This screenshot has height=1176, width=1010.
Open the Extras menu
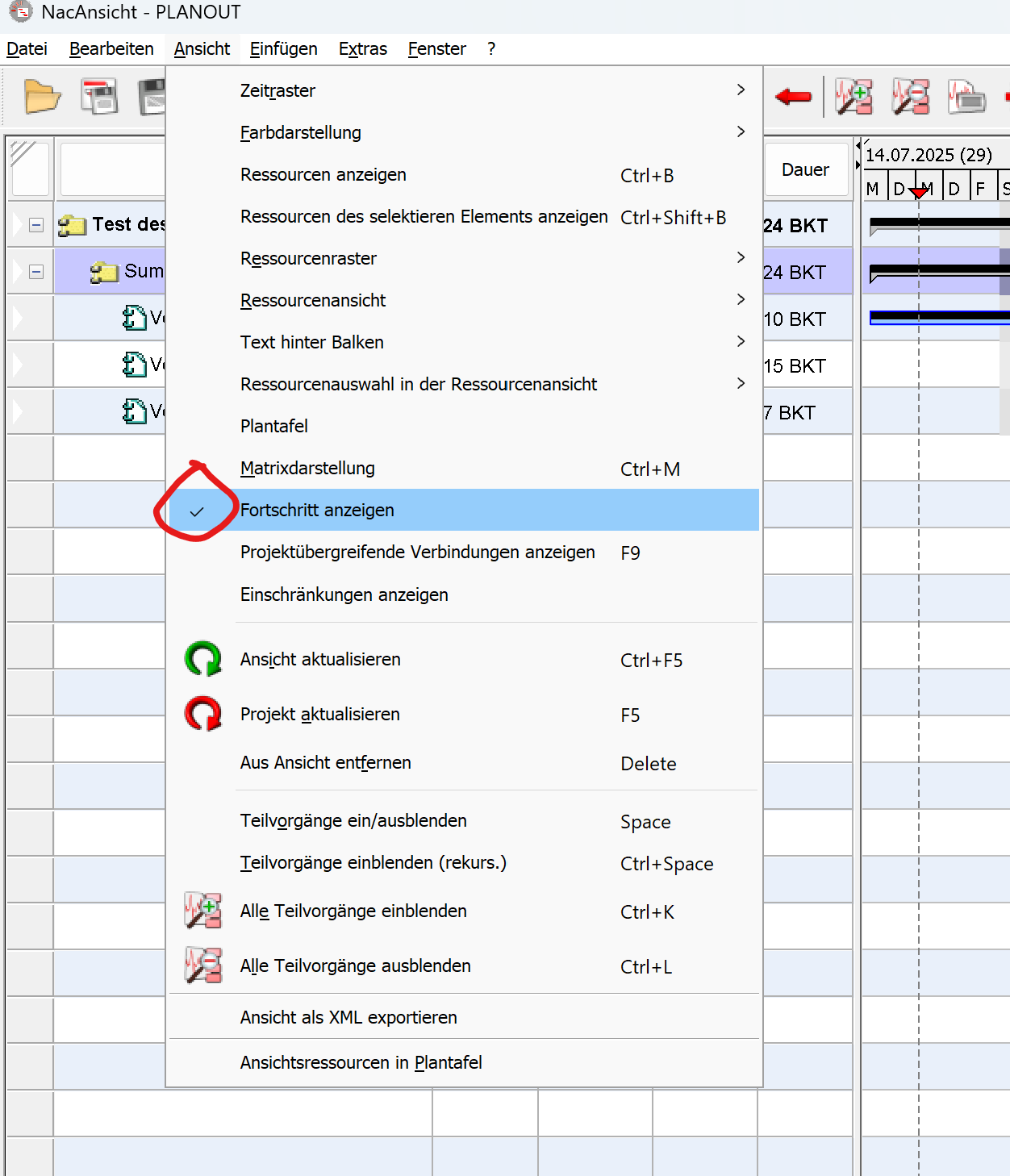(x=362, y=48)
